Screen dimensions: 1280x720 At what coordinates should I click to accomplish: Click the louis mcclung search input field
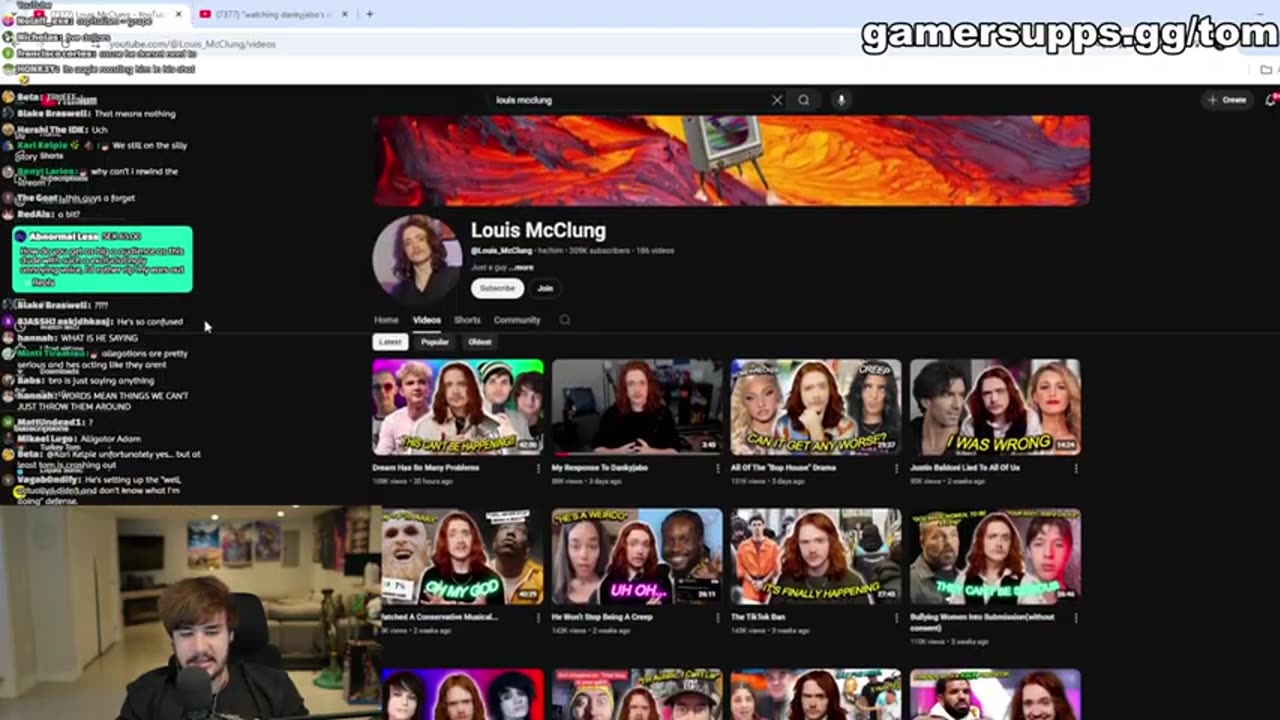(630, 100)
